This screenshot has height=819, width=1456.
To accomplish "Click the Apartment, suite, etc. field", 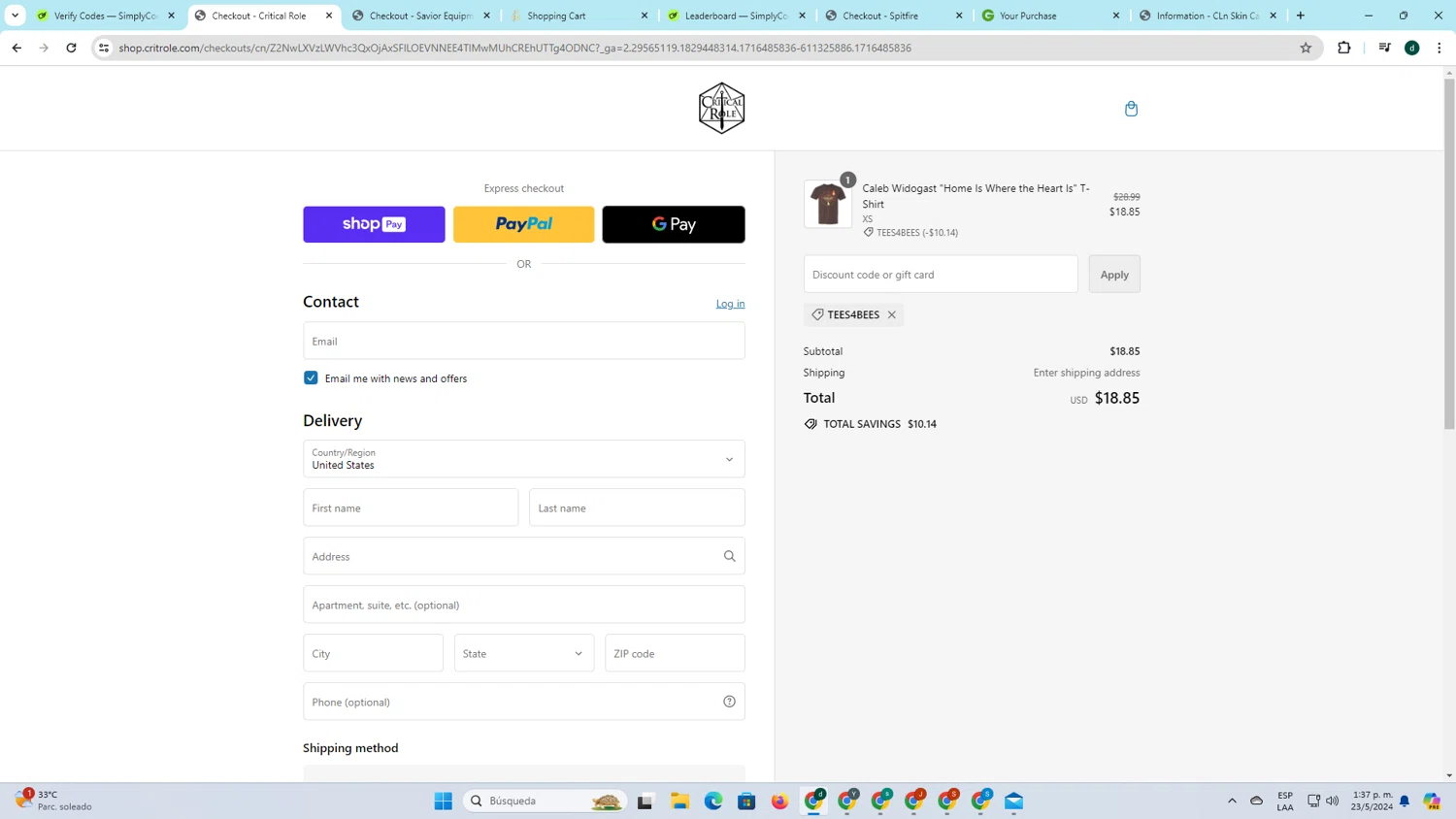I will click(524, 605).
